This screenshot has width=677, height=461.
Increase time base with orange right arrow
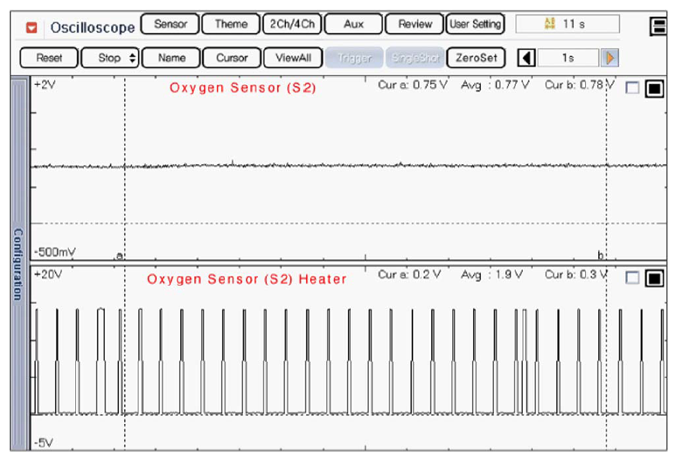[610, 58]
